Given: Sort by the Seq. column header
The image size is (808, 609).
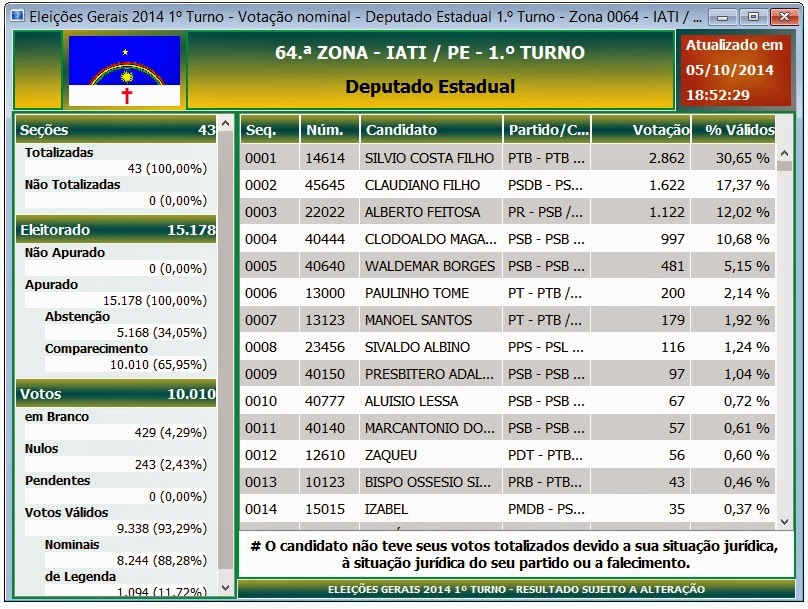Looking at the screenshot, I should tap(270, 129).
